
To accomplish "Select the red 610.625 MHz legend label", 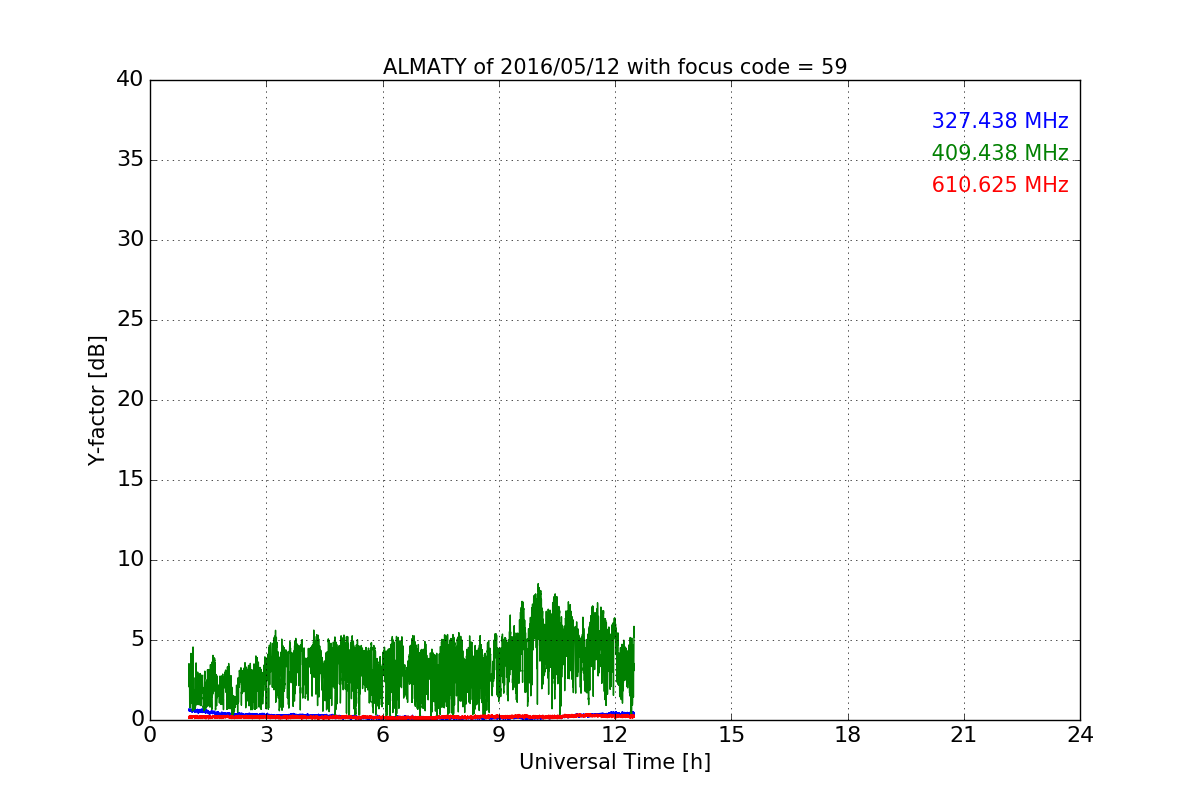I will click(x=1000, y=185).
